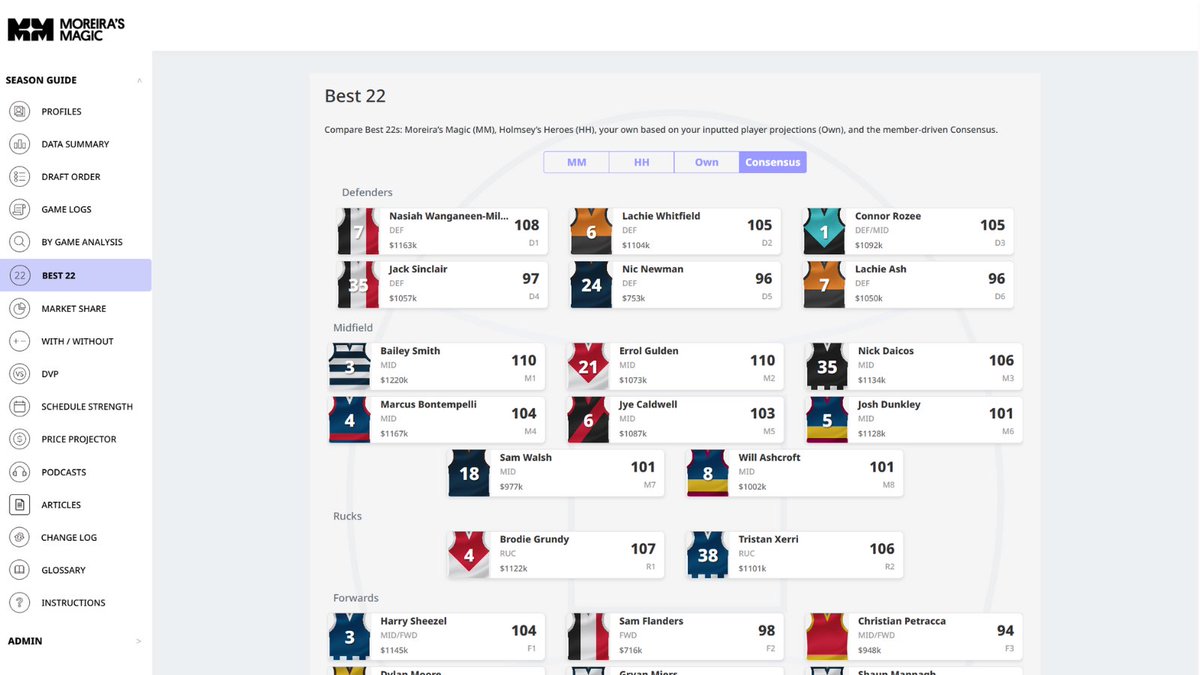Collapse the Season Guide section
This screenshot has width=1200, height=675.
tap(139, 80)
